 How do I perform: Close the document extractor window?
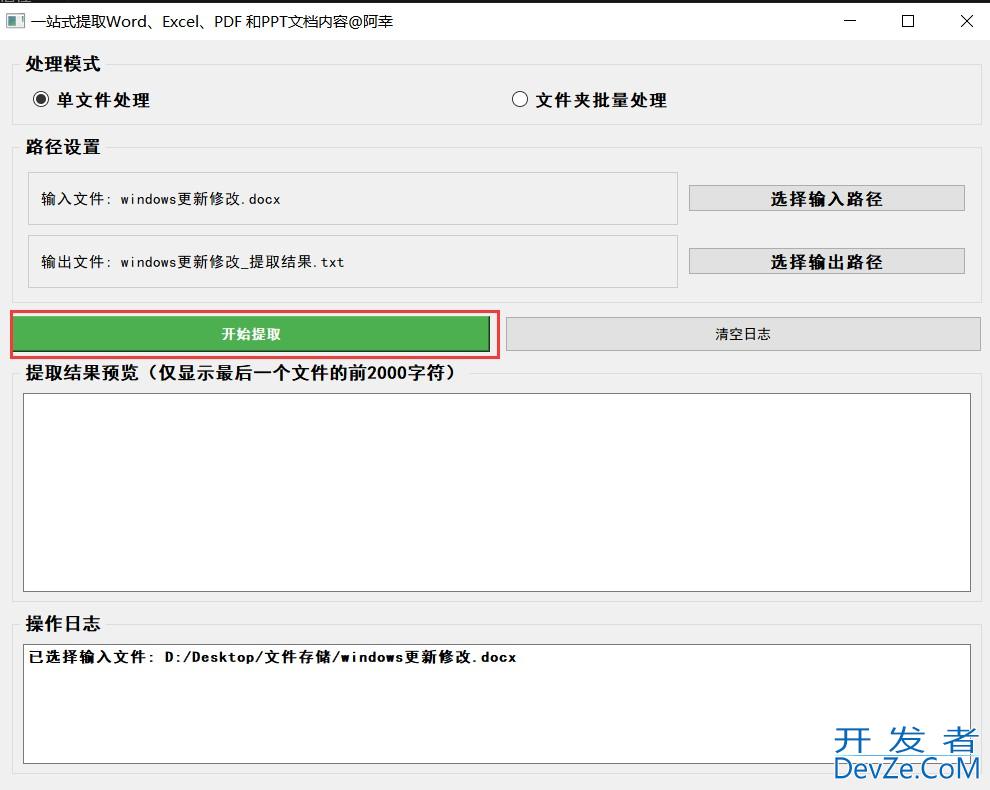(966, 21)
